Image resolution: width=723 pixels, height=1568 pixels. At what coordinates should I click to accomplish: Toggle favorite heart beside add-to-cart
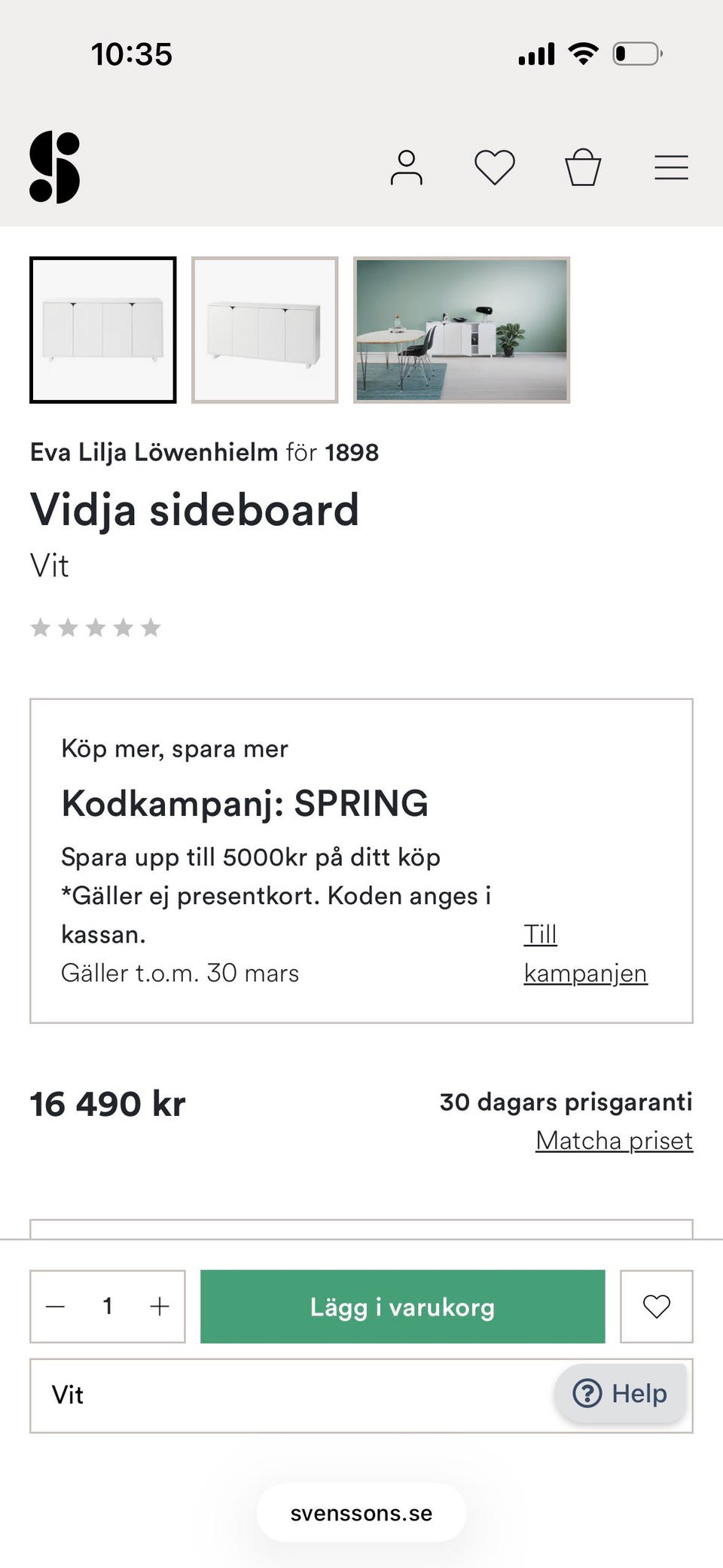tap(656, 1307)
